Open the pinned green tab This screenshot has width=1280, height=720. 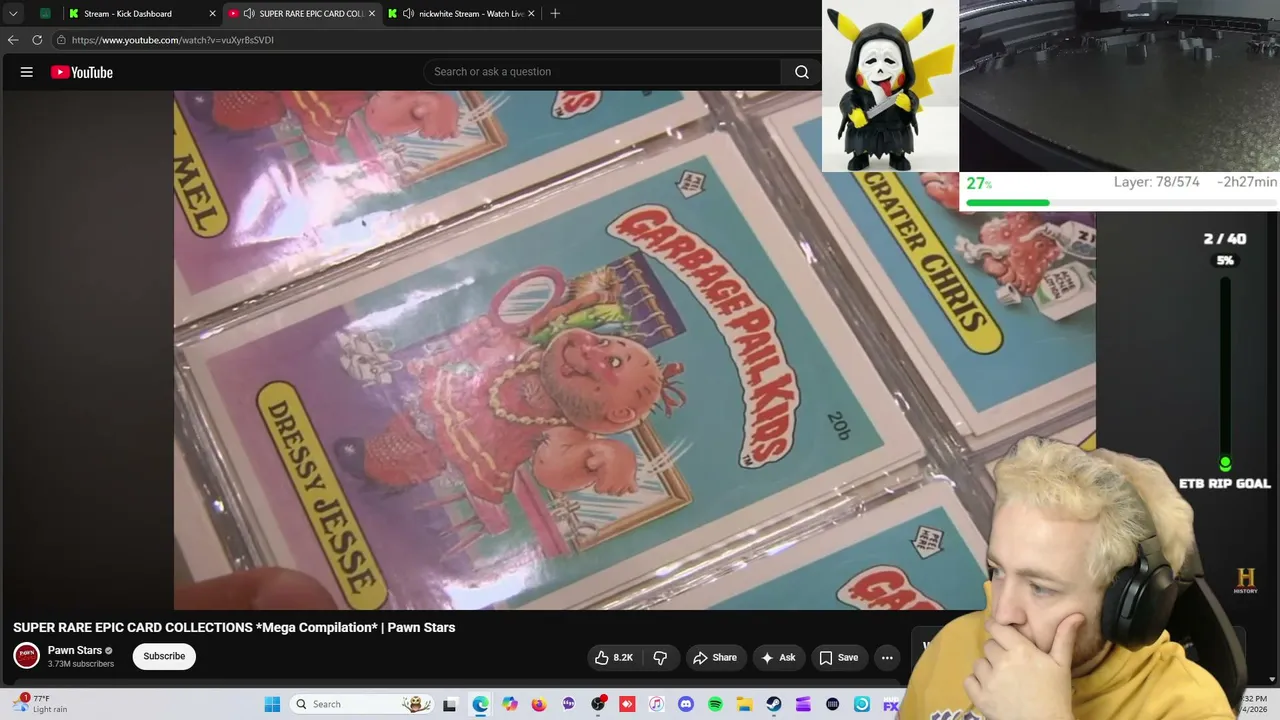tap(45, 13)
